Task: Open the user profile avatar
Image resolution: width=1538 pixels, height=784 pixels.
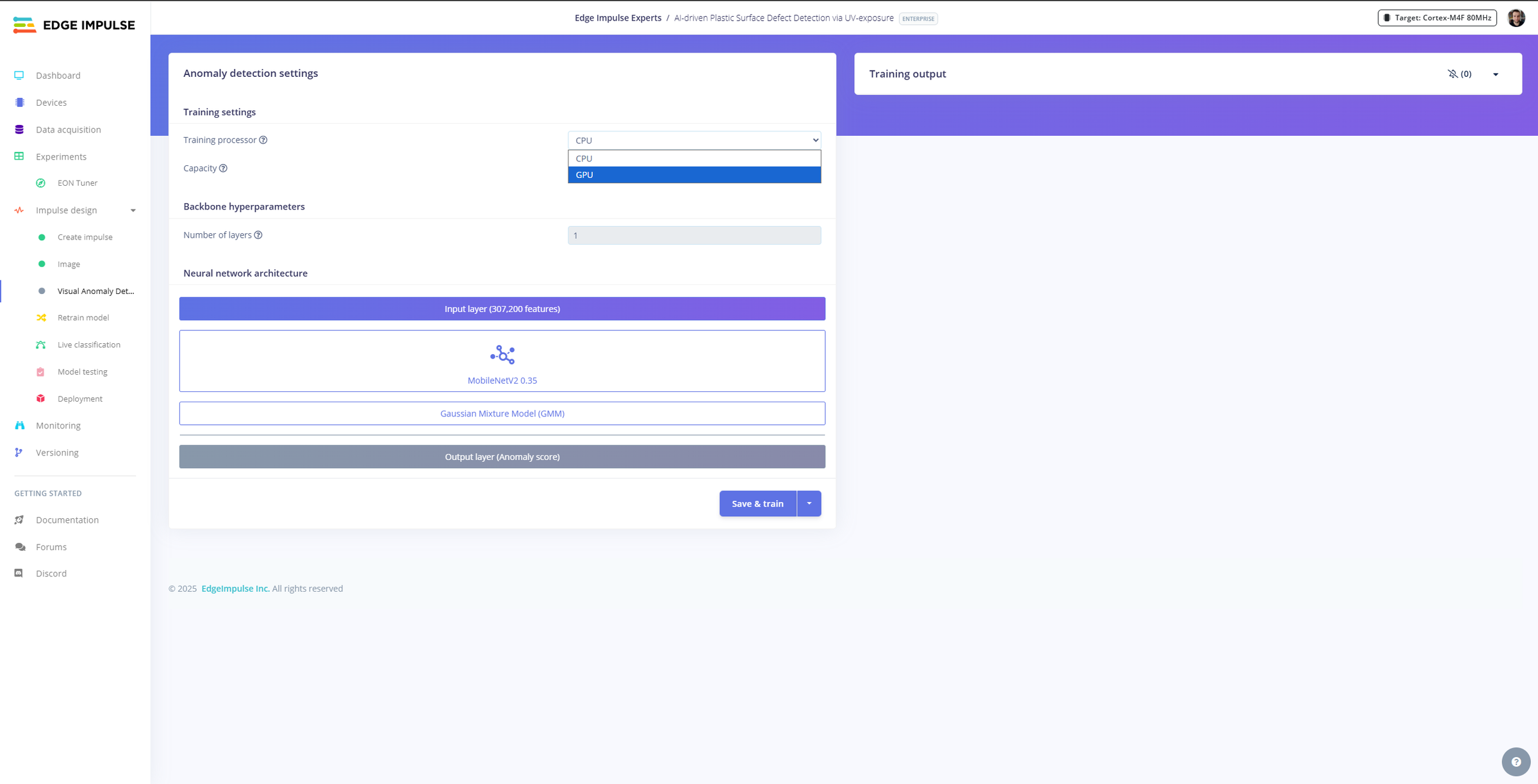Action: [x=1516, y=18]
